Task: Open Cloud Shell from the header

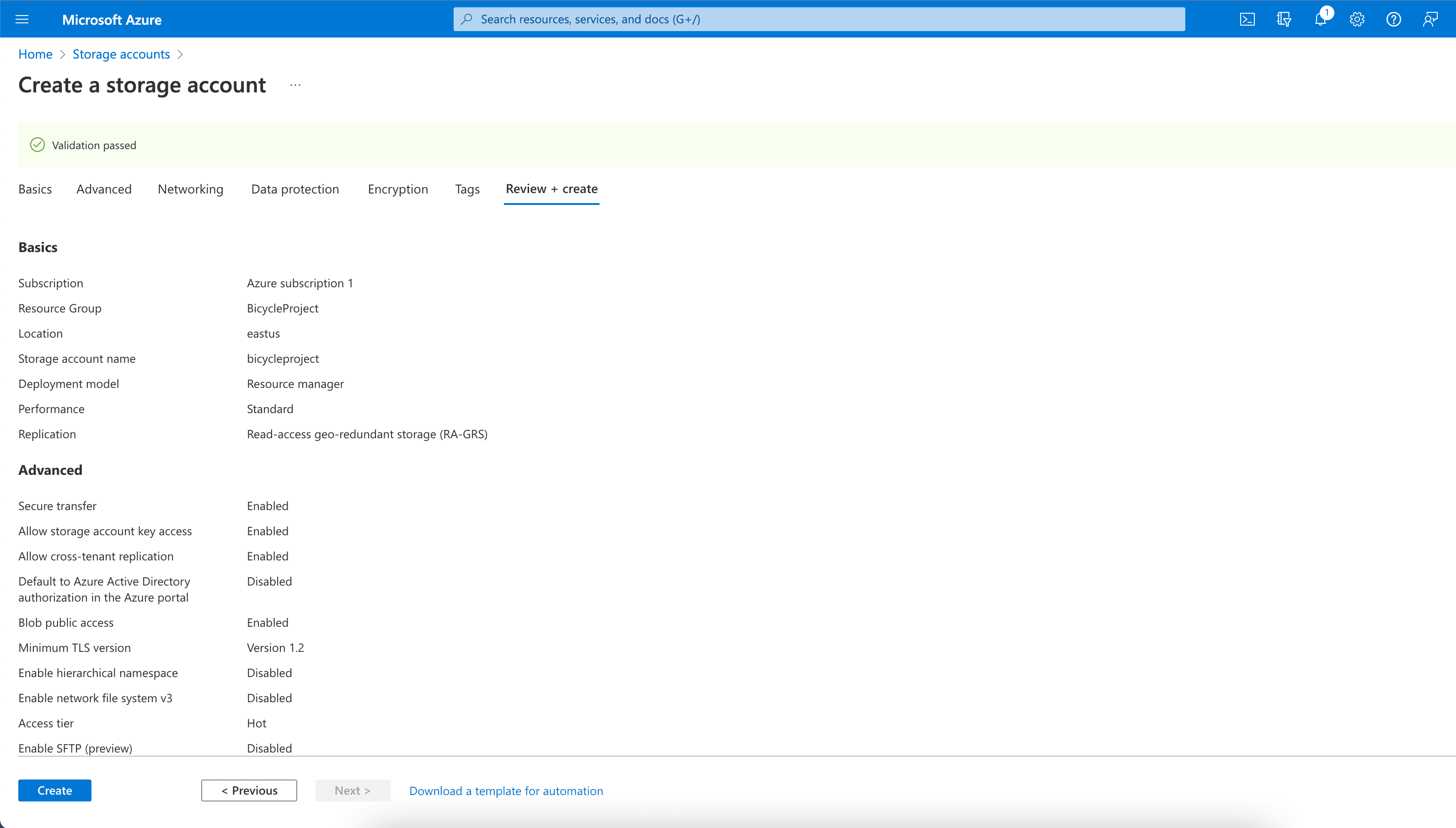Action: 1247,19
